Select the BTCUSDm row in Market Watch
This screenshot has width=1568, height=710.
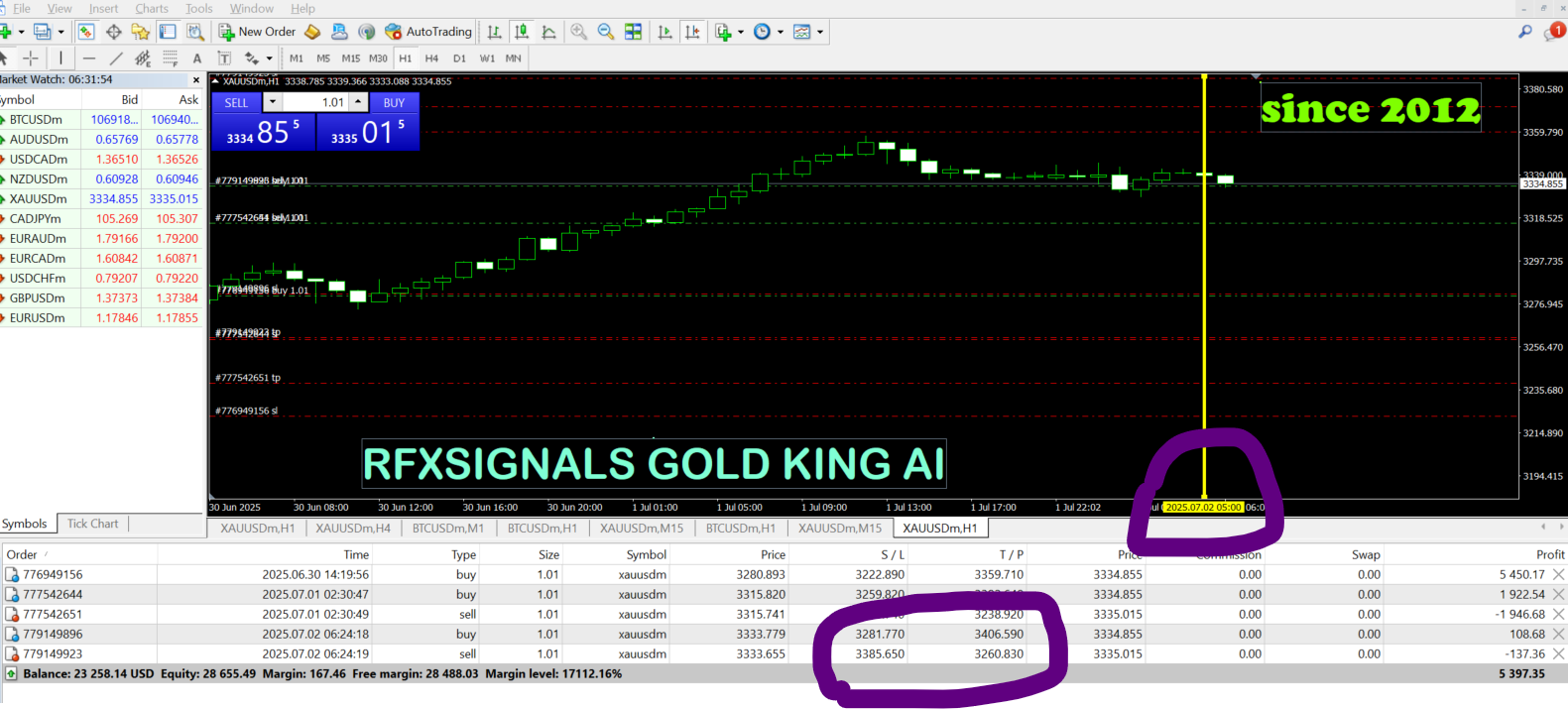(x=100, y=119)
